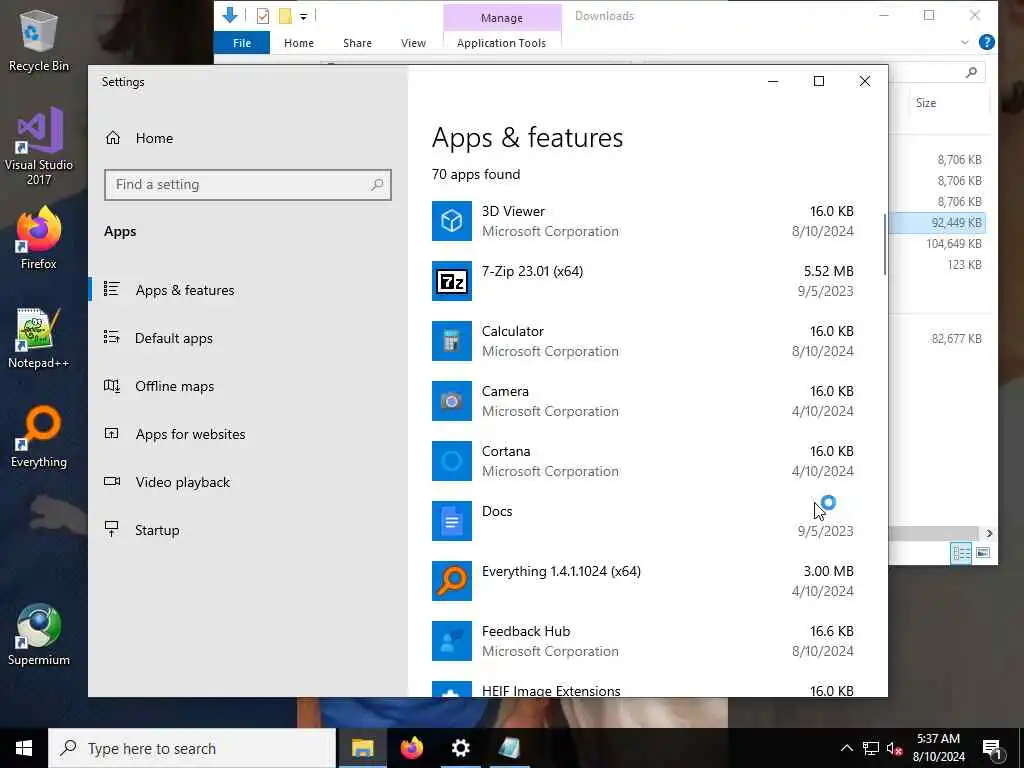Click the Camera app icon
1024x768 pixels.
coord(451,402)
